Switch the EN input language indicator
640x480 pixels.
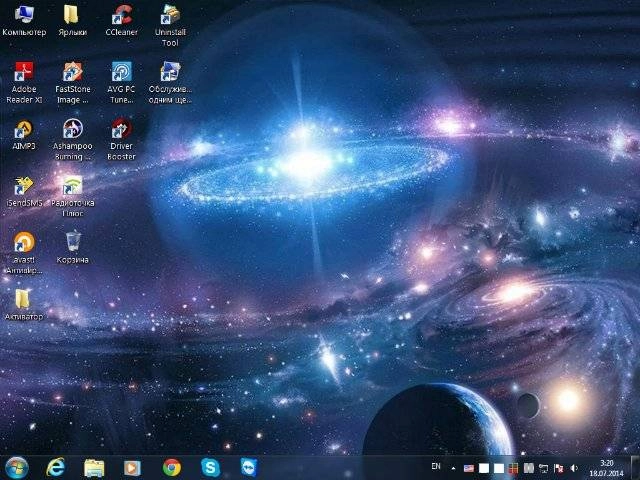click(x=436, y=466)
